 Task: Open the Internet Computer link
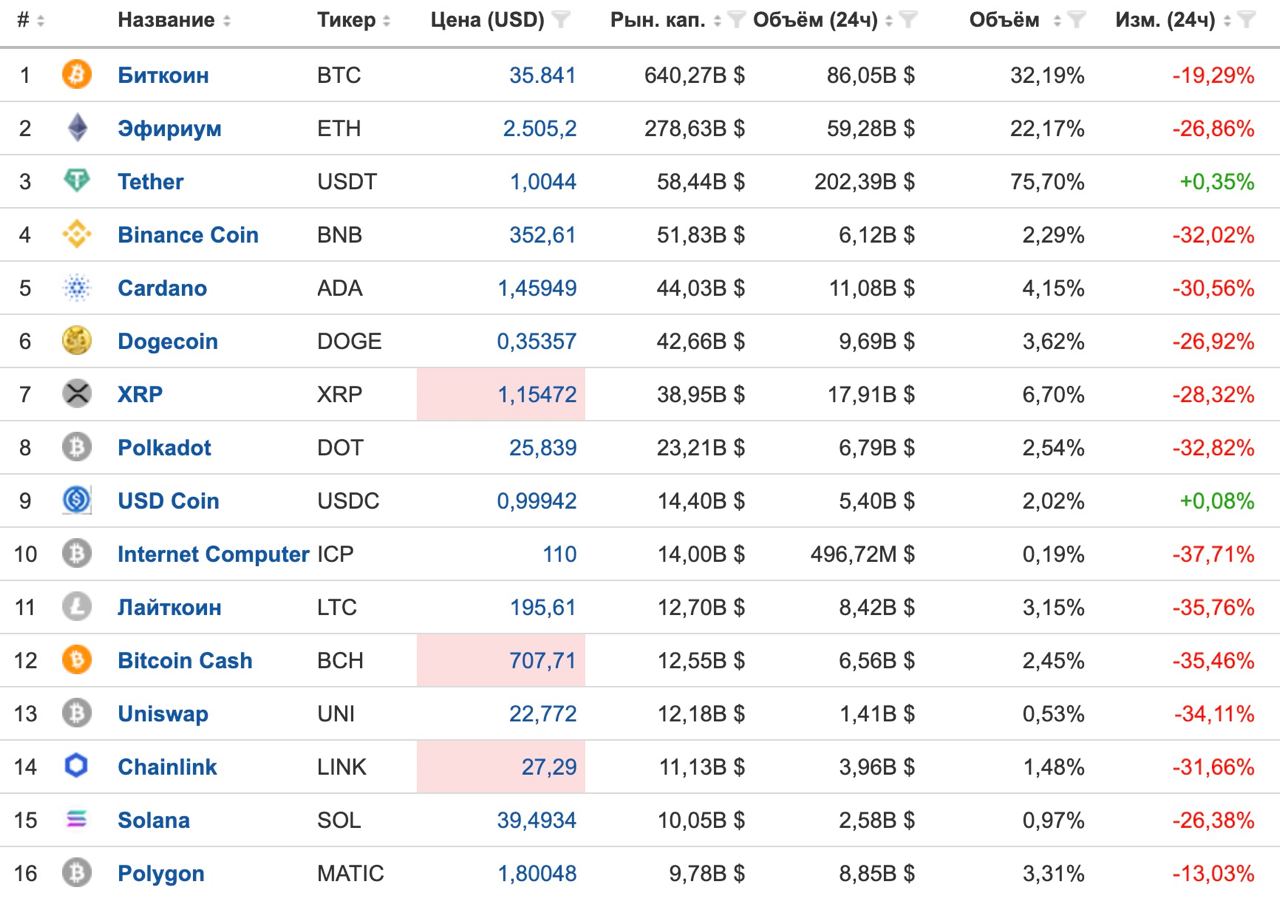tap(213, 554)
